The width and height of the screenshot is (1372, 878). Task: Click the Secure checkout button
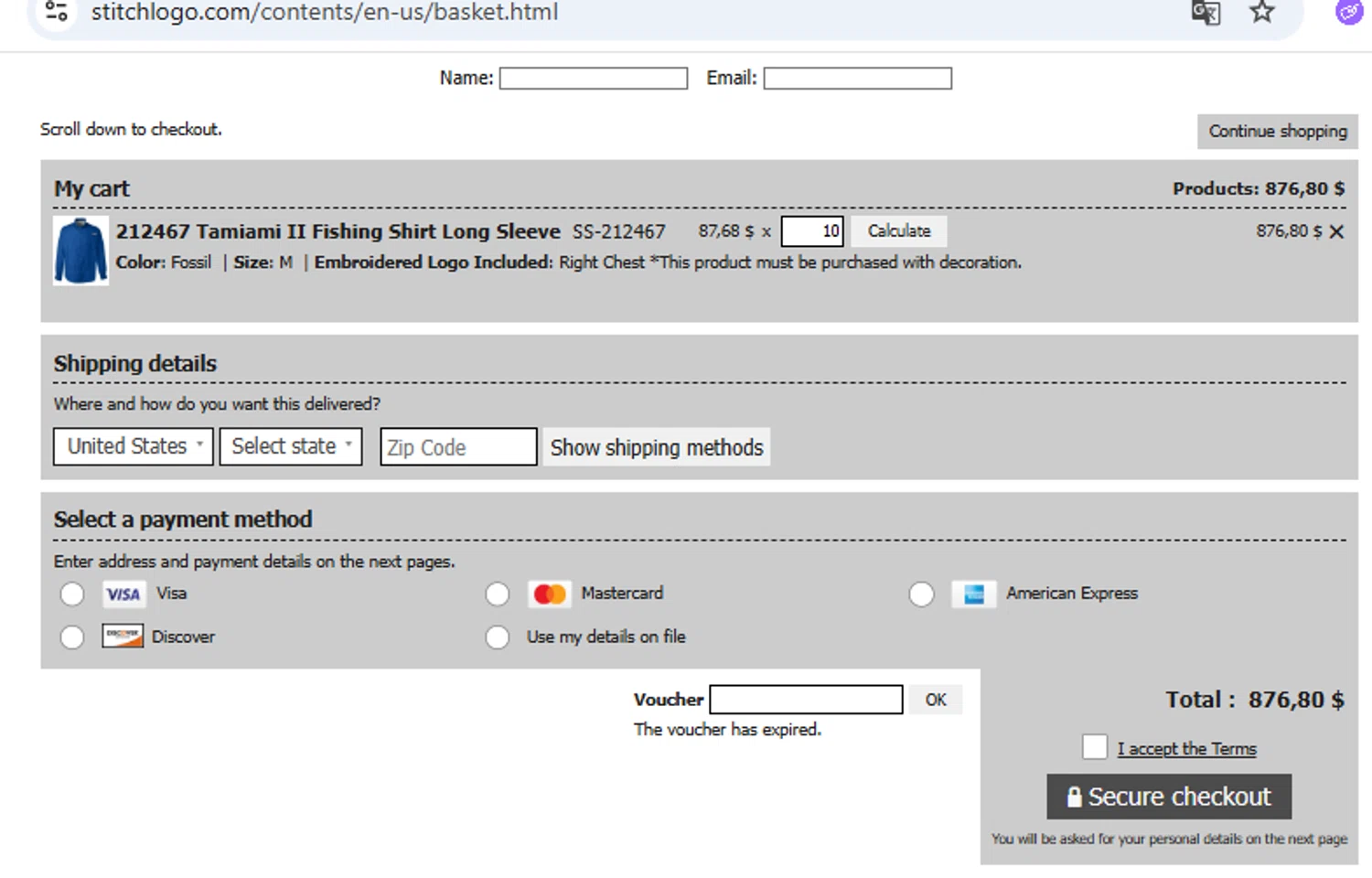pyautogui.click(x=1169, y=797)
